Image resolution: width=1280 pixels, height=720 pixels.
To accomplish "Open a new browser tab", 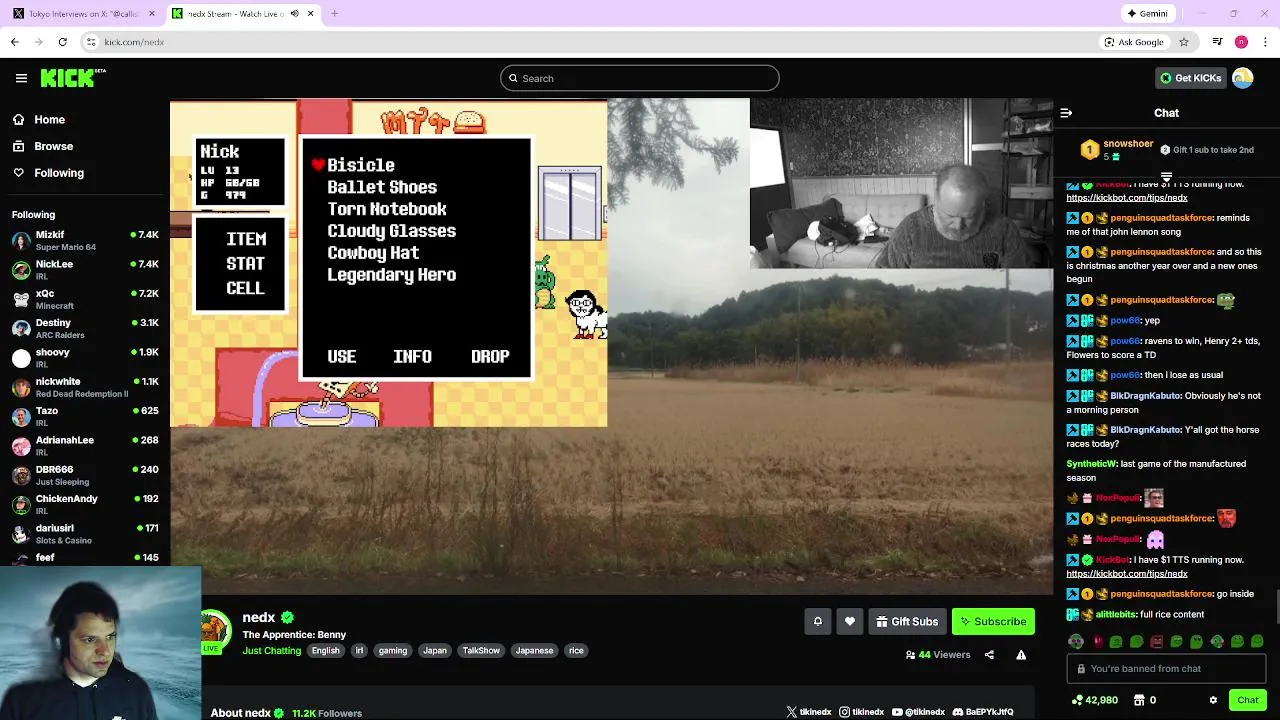I will click(334, 14).
